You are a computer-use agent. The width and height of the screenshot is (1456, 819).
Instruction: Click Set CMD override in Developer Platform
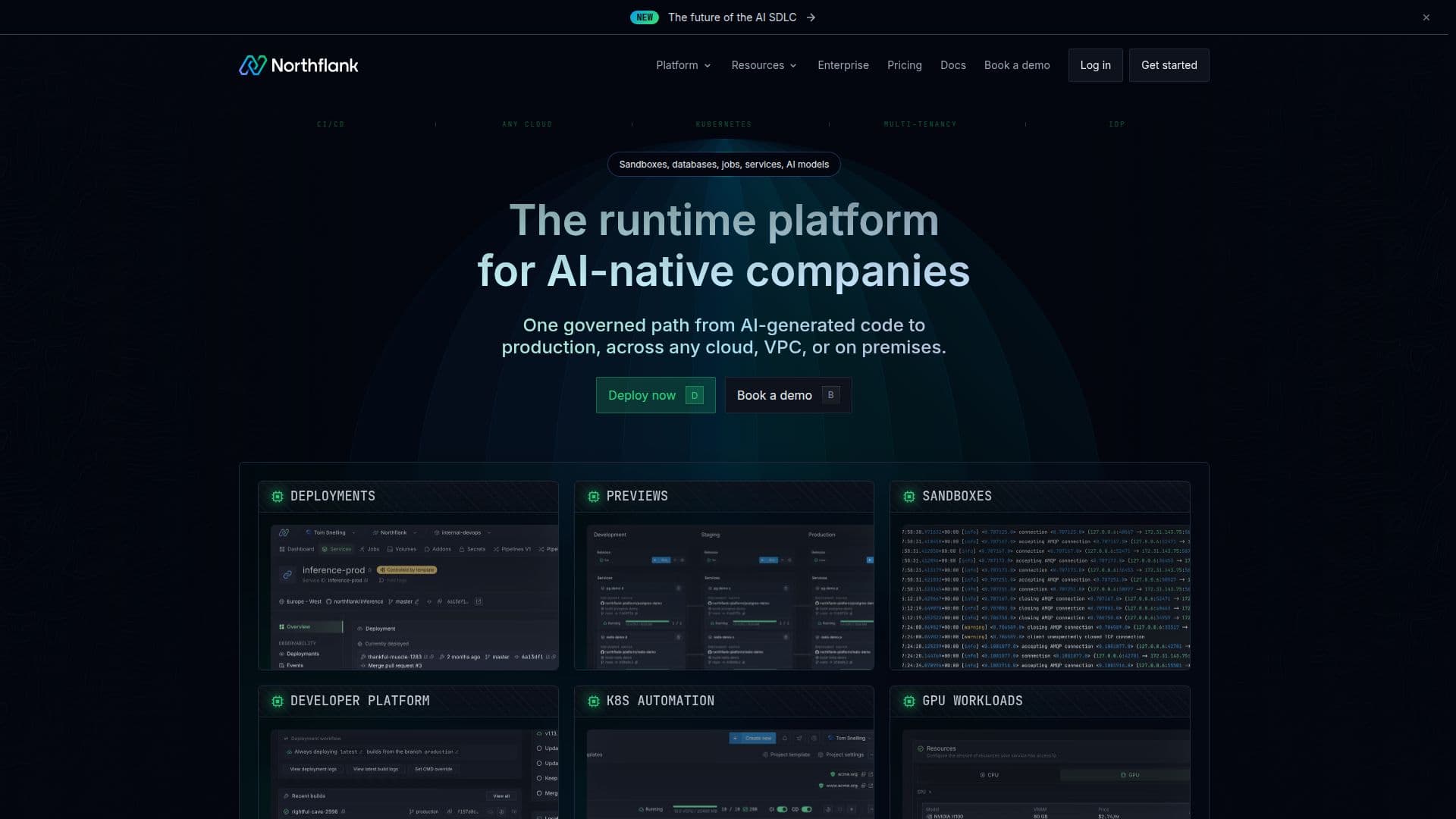coord(434,769)
